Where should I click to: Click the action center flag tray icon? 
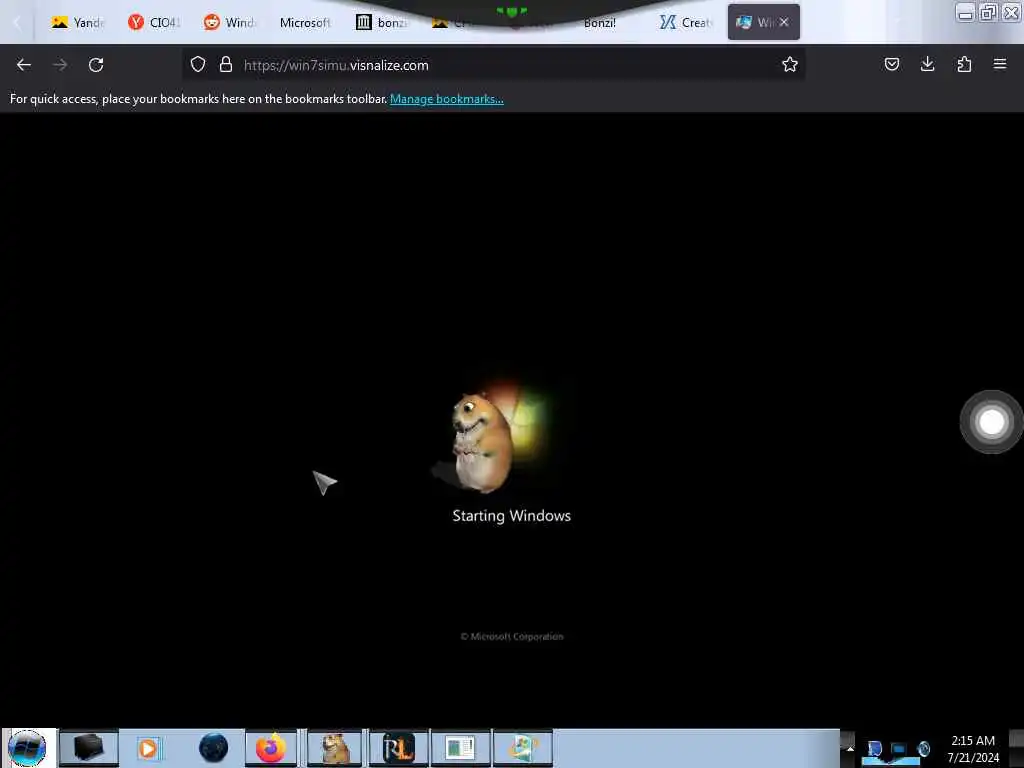click(x=874, y=749)
